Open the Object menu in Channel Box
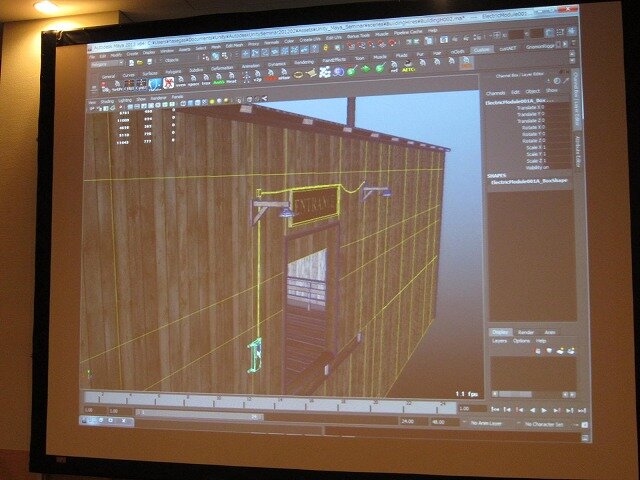The image size is (640, 480). (x=533, y=91)
